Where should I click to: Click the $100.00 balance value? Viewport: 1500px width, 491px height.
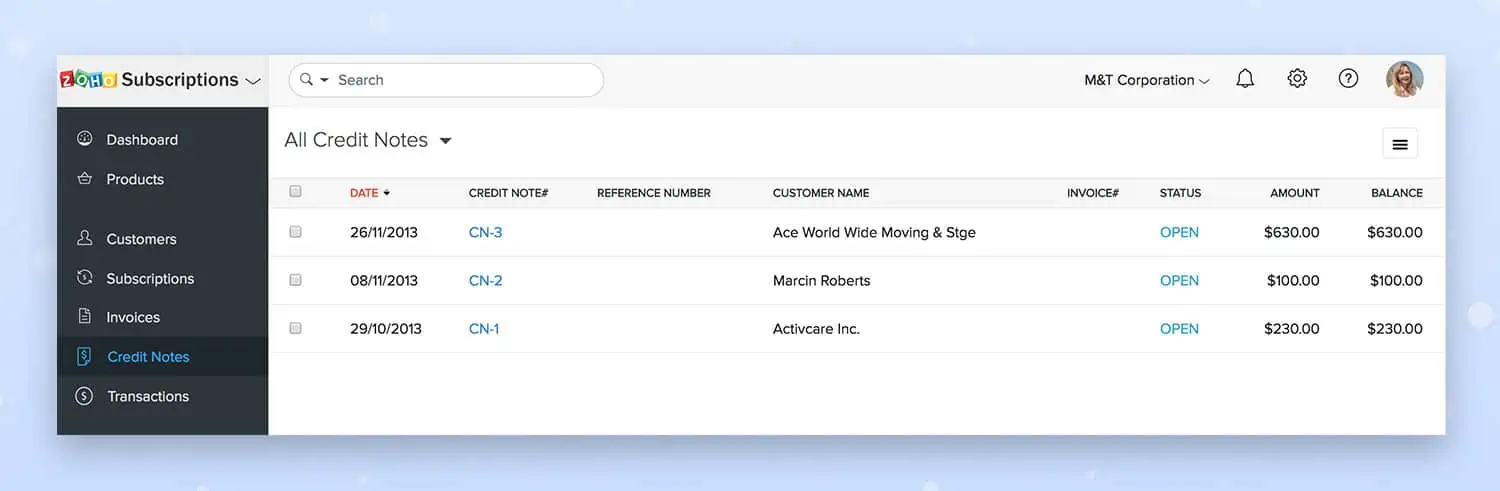coord(1395,280)
